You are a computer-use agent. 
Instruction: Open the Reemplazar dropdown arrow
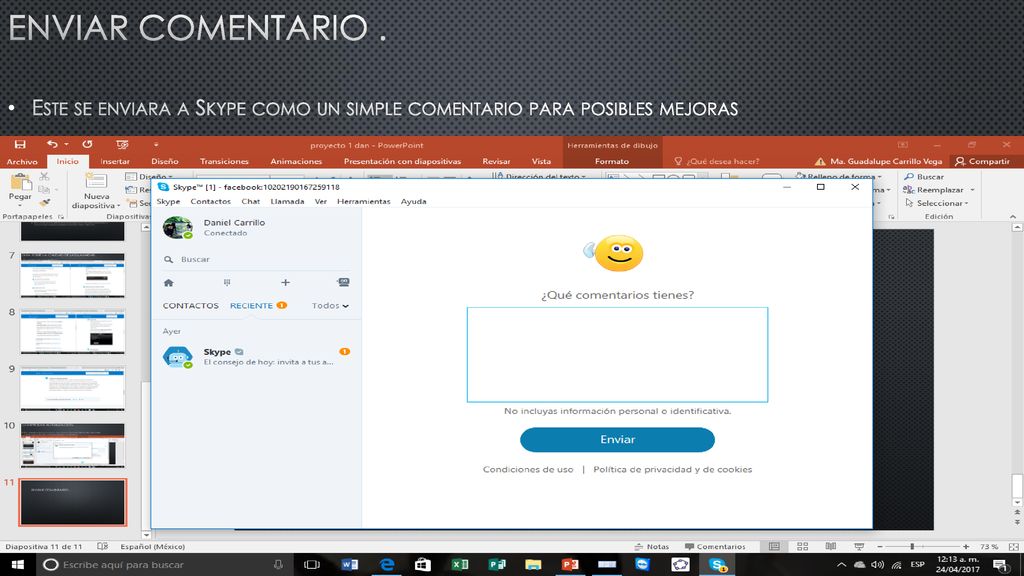pos(972,190)
